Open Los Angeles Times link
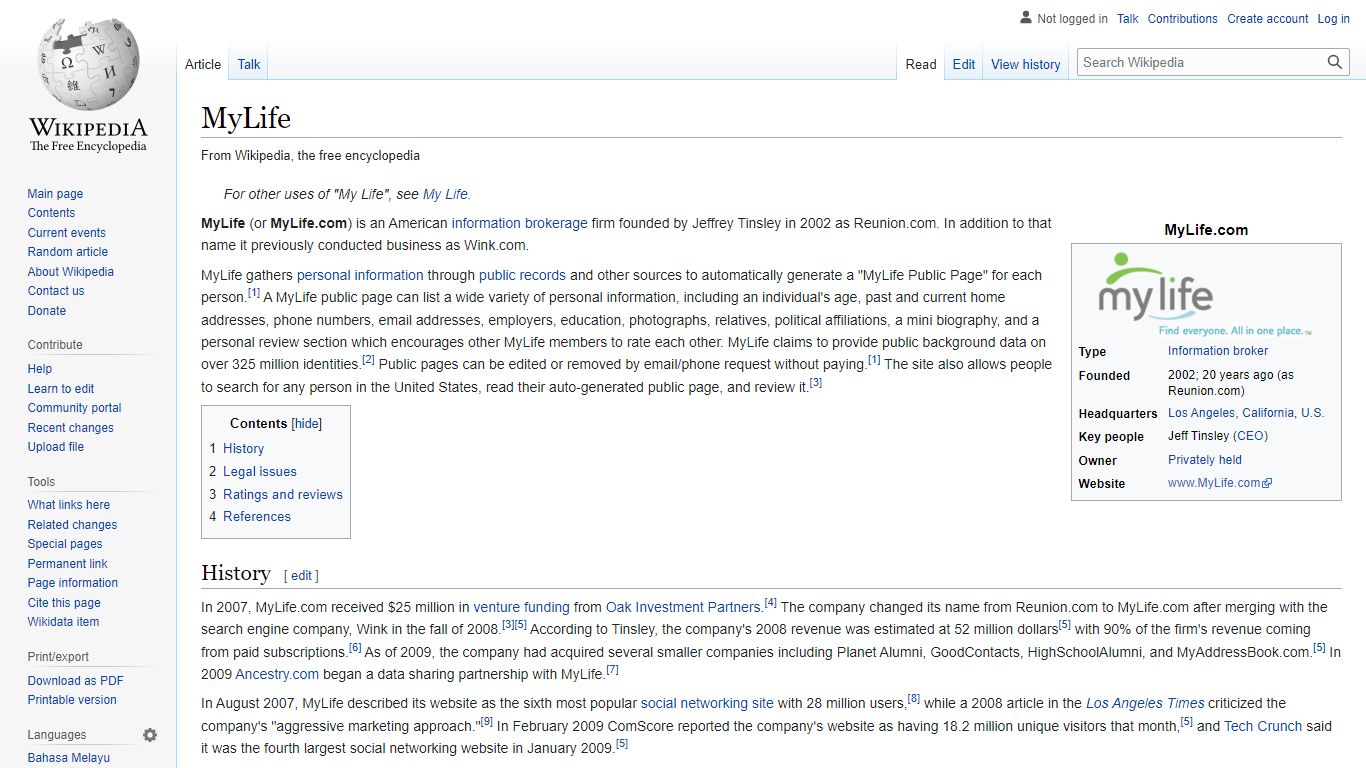Screen dimensions: 1366x768 point(1145,703)
